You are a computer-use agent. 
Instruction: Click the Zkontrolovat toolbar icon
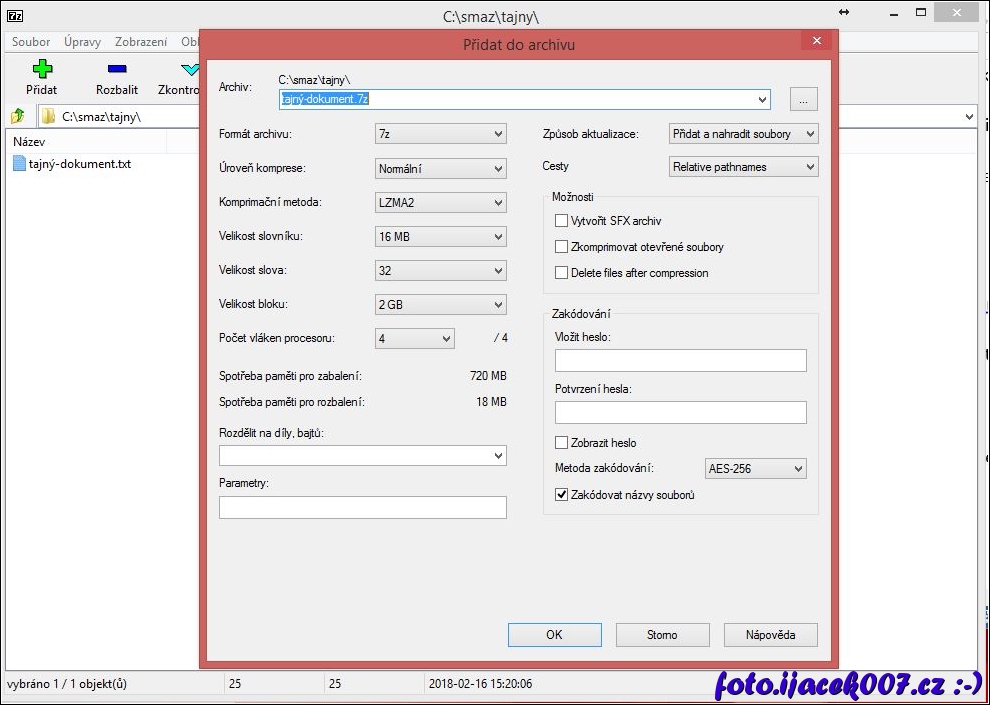point(188,69)
